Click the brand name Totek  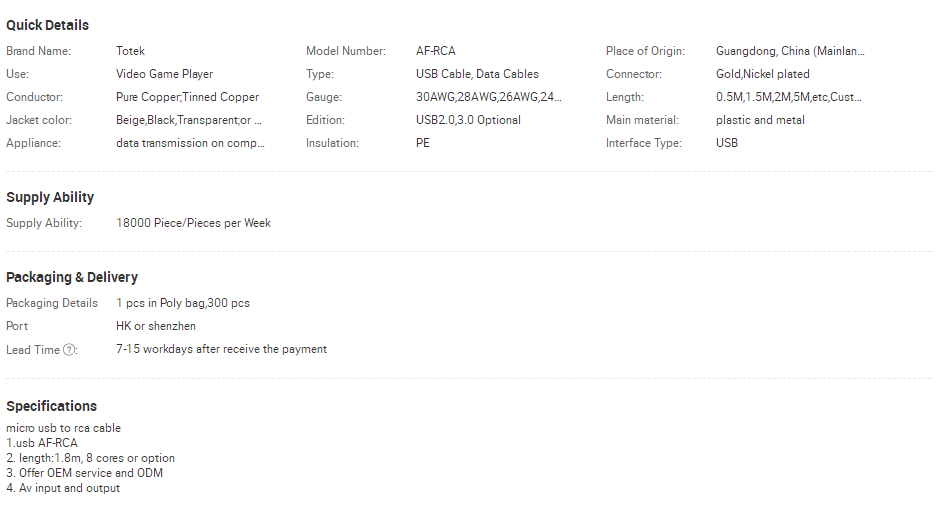[x=130, y=51]
